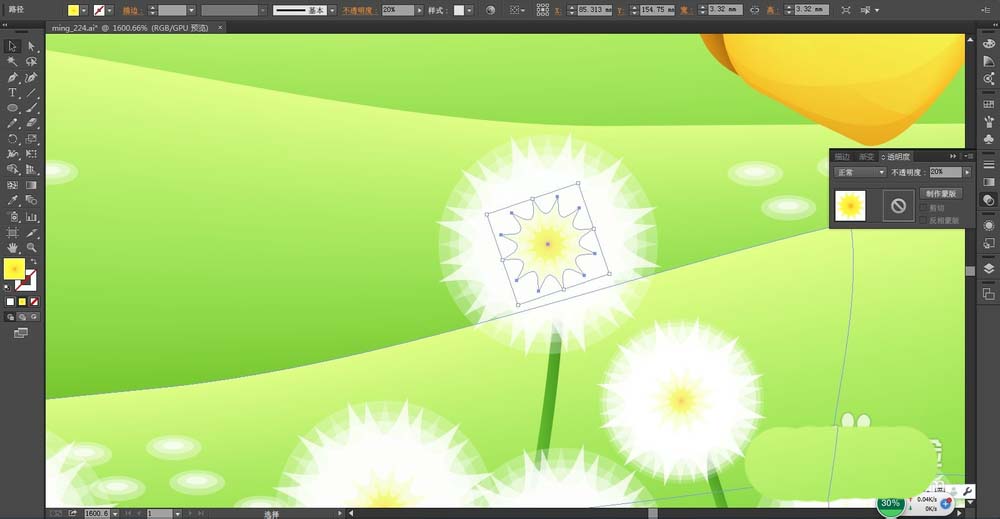The image size is (1000, 519).
Task: Select the Perspective Grid tool
Action: [x=31, y=169]
